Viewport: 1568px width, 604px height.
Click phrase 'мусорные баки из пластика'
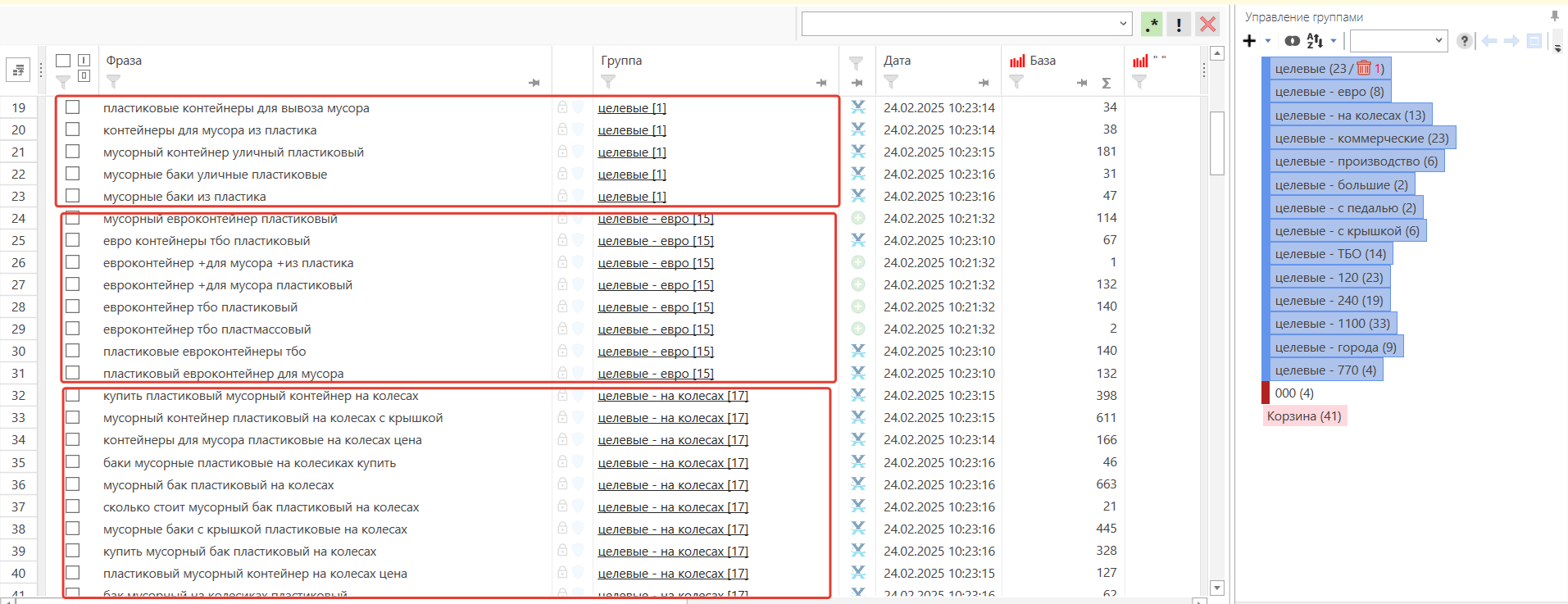coord(184,196)
